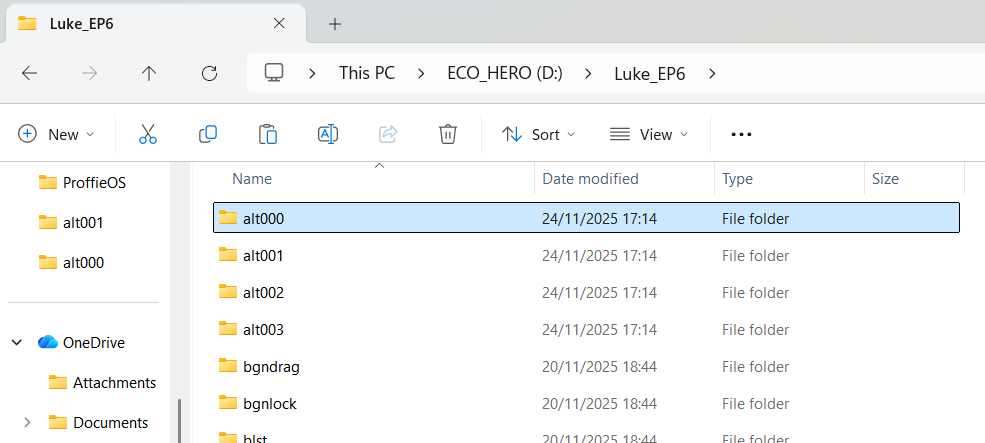Click the Rename icon in toolbar
985x443 pixels.
(x=328, y=134)
